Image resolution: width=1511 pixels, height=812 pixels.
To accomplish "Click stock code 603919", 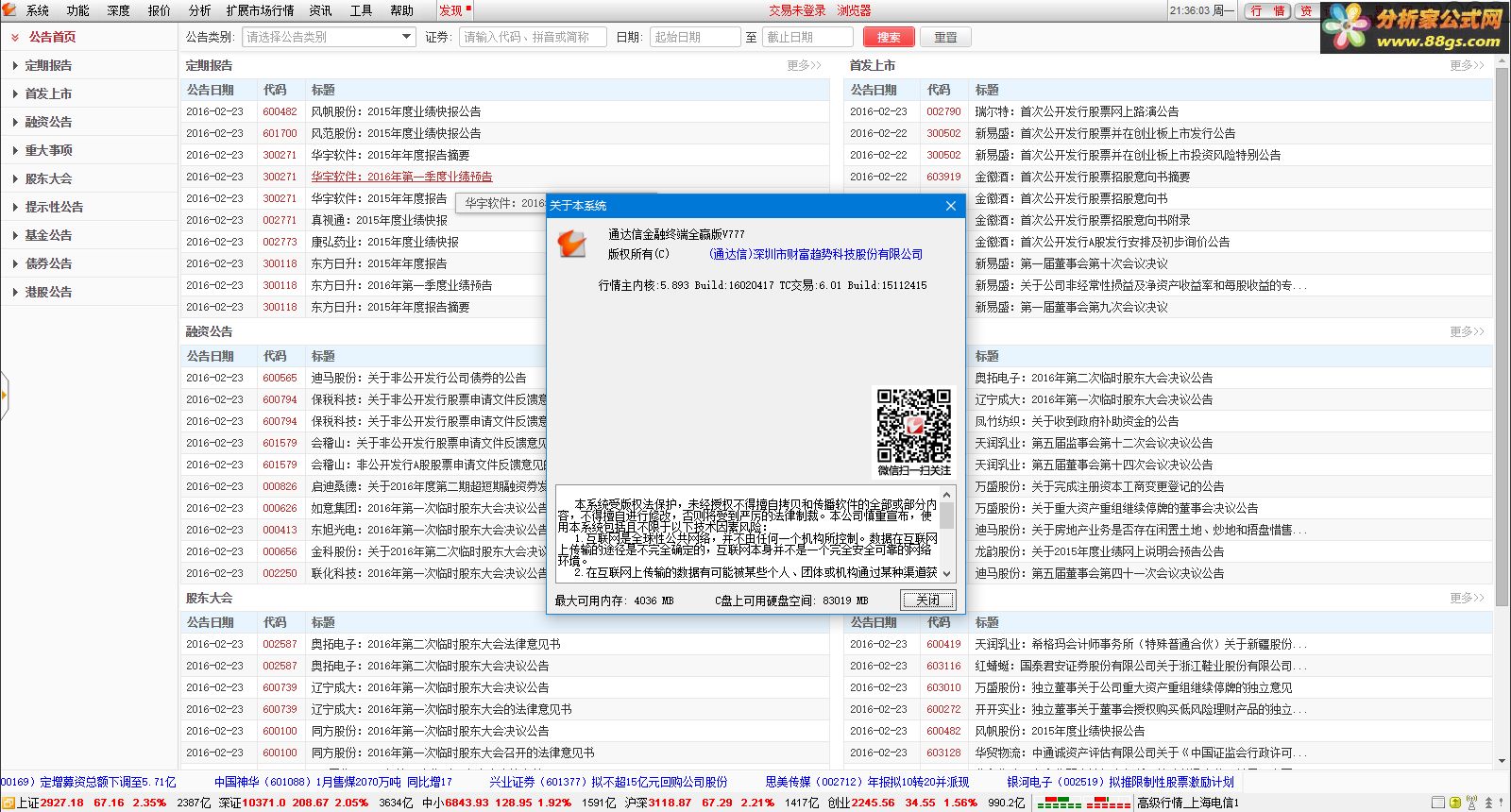I will click(x=943, y=177).
